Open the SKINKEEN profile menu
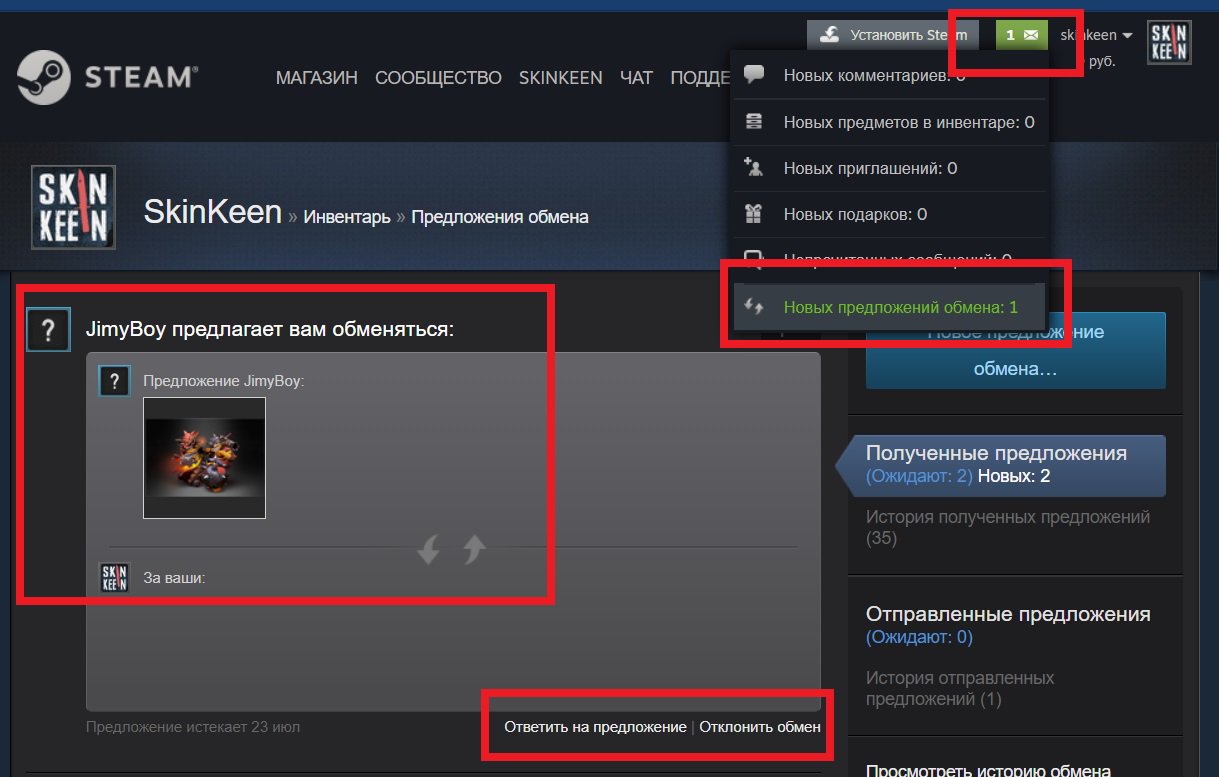 (561, 78)
